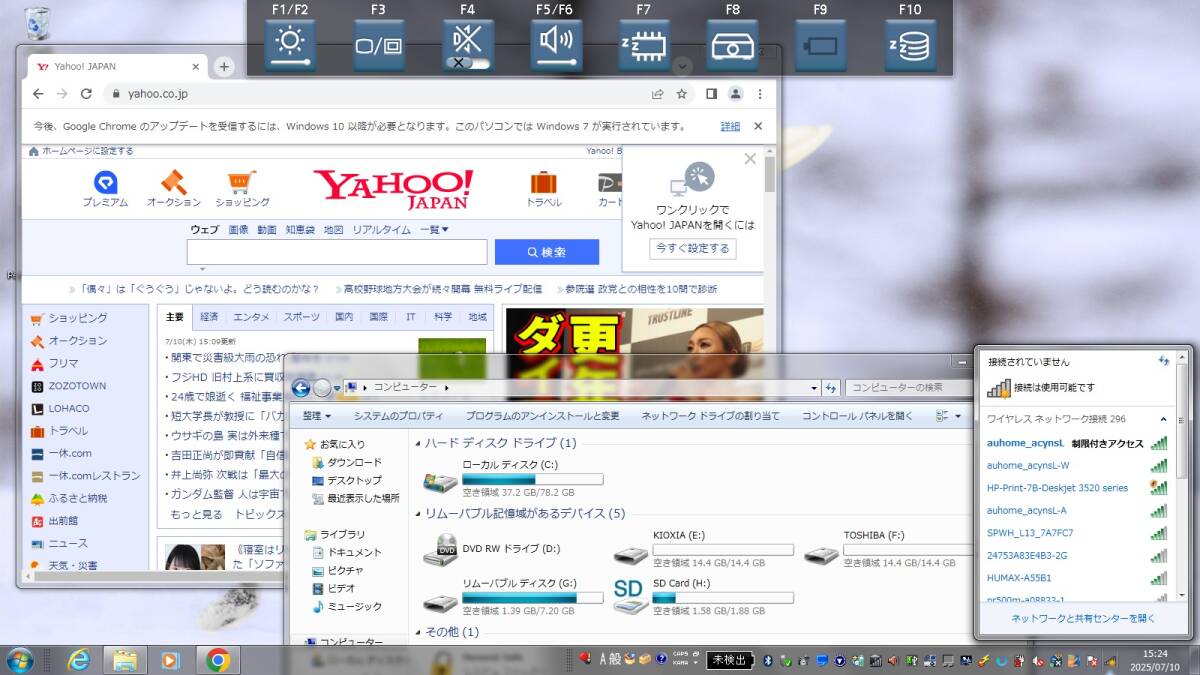Viewport: 1200px width, 675px height.
Task: Click the Yahoo search input box
Action: (337, 252)
